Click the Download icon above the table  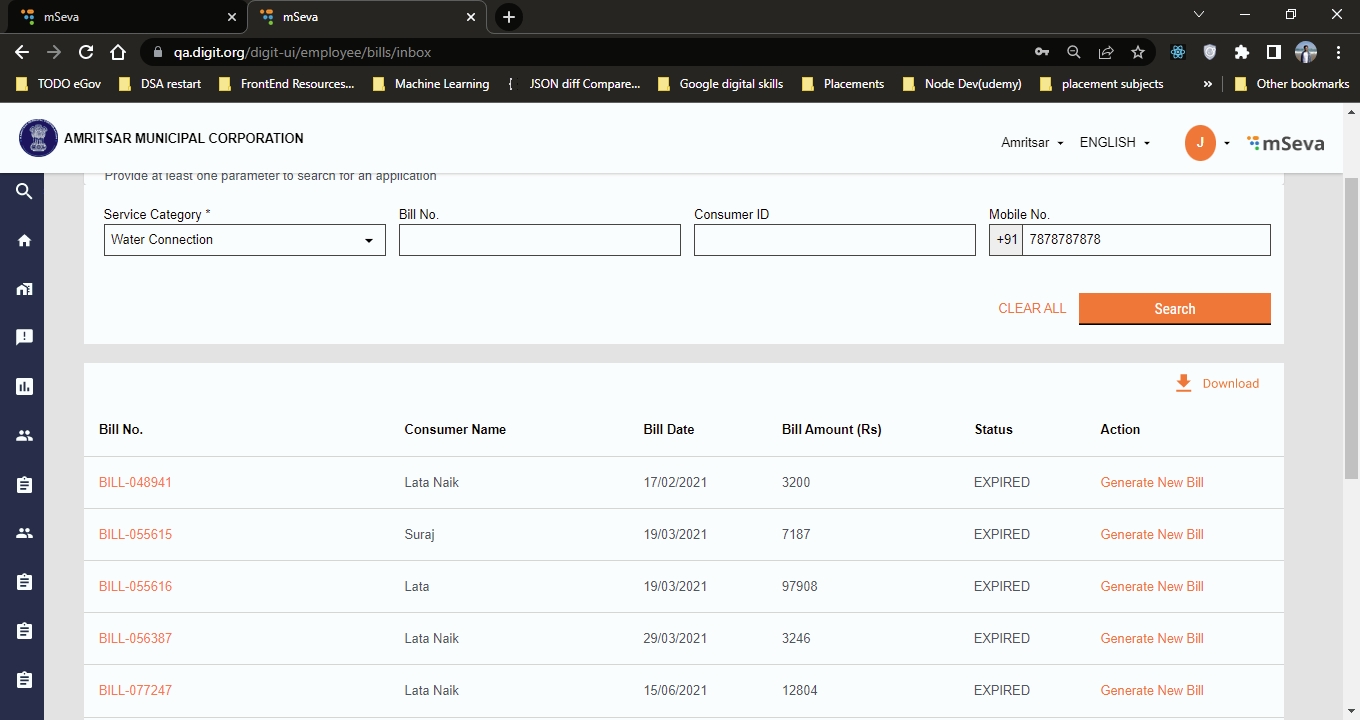(1184, 383)
